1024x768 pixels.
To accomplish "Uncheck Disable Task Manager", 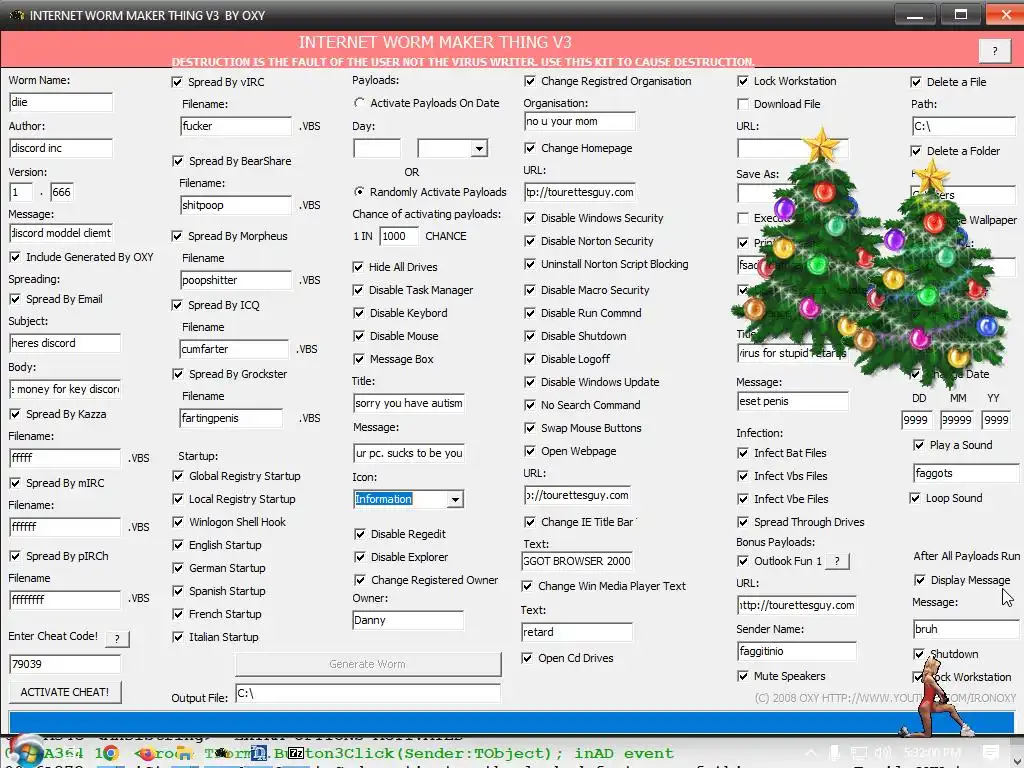I will pyautogui.click(x=358, y=290).
